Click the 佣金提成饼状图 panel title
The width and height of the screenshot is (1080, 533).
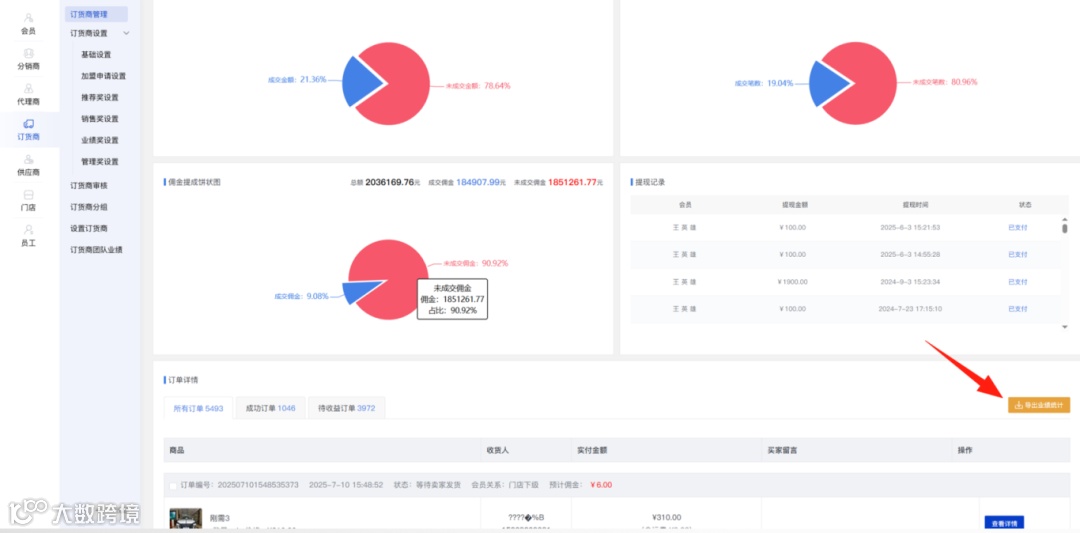coord(194,182)
